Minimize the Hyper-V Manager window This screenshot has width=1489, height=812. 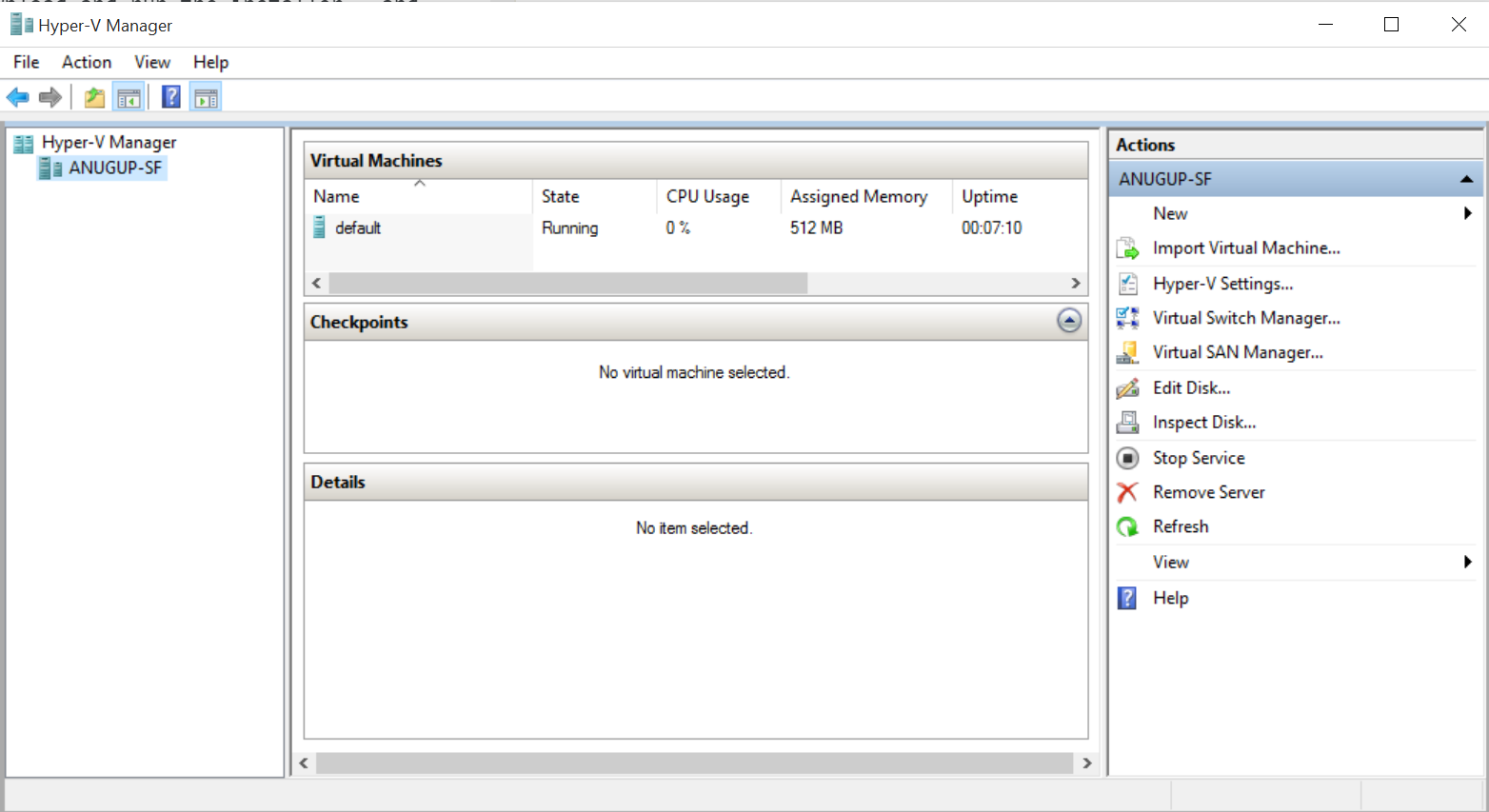coord(1325,25)
